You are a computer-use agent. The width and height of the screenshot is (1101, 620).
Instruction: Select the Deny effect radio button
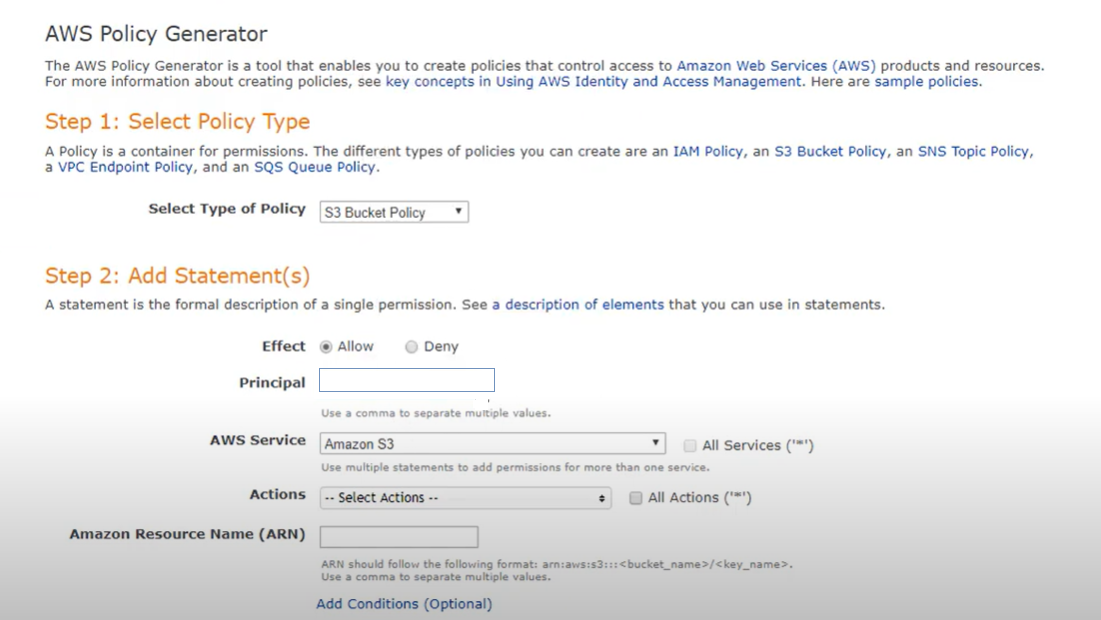point(411,346)
